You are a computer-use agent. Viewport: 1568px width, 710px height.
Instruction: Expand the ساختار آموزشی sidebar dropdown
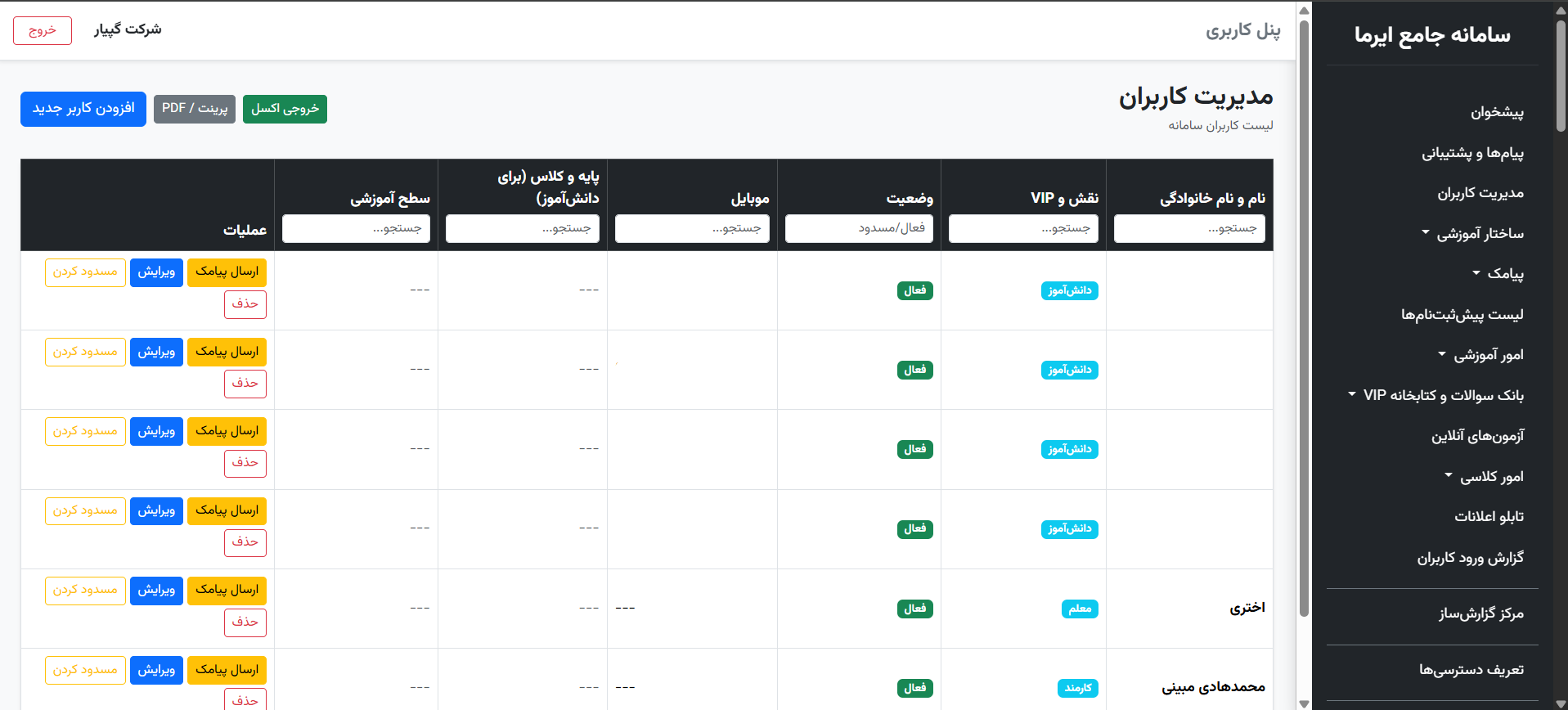tap(1472, 234)
